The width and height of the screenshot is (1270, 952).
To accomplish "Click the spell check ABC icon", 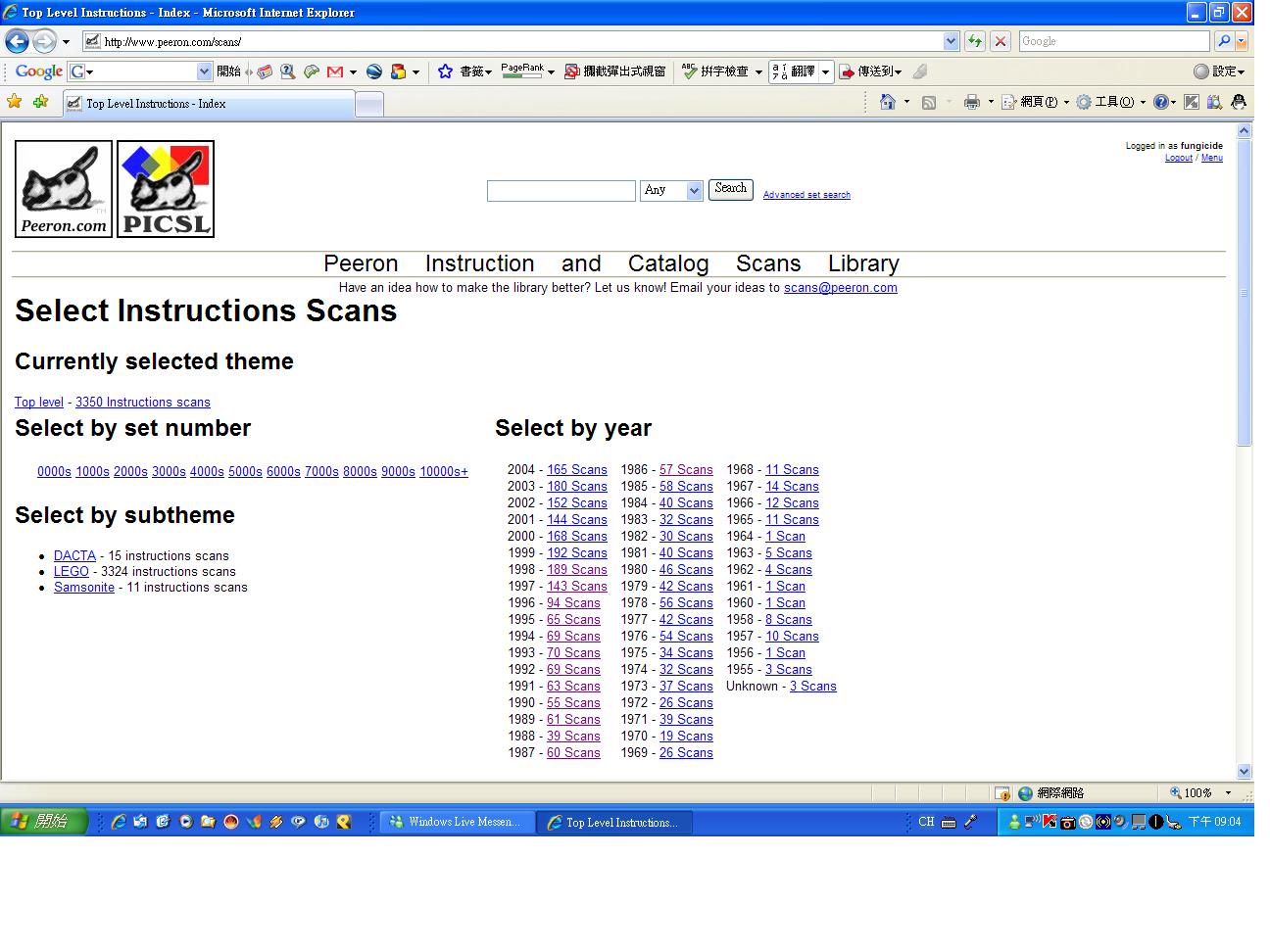I will coord(690,71).
